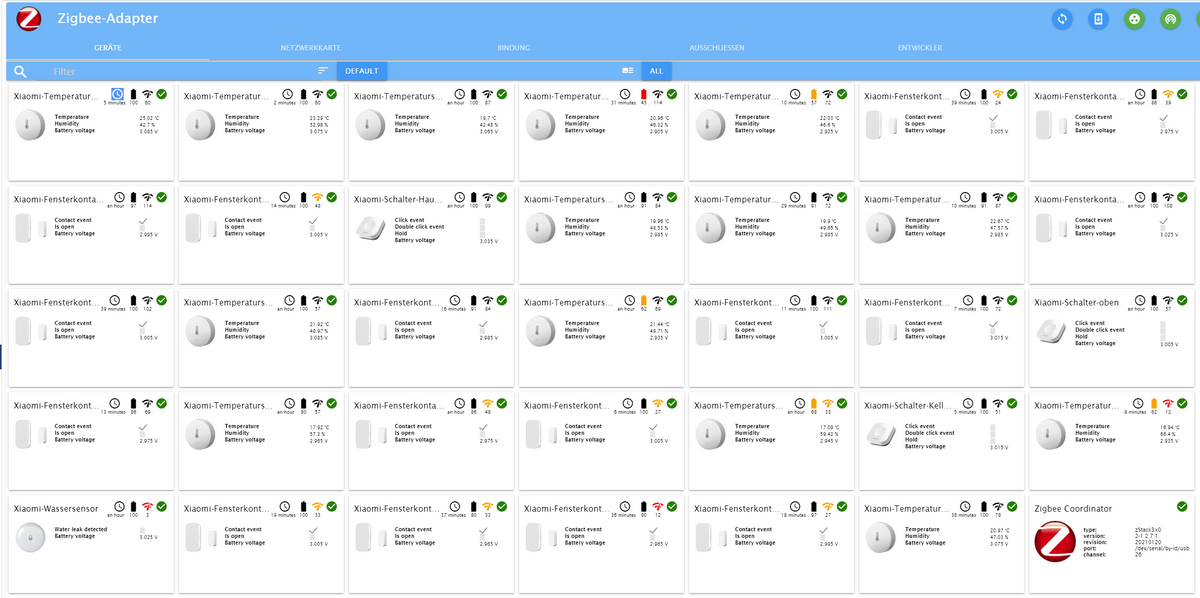The width and height of the screenshot is (1200, 598).
Task: Click the sort icon beside DEFAULT
Action: click(x=323, y=71)
